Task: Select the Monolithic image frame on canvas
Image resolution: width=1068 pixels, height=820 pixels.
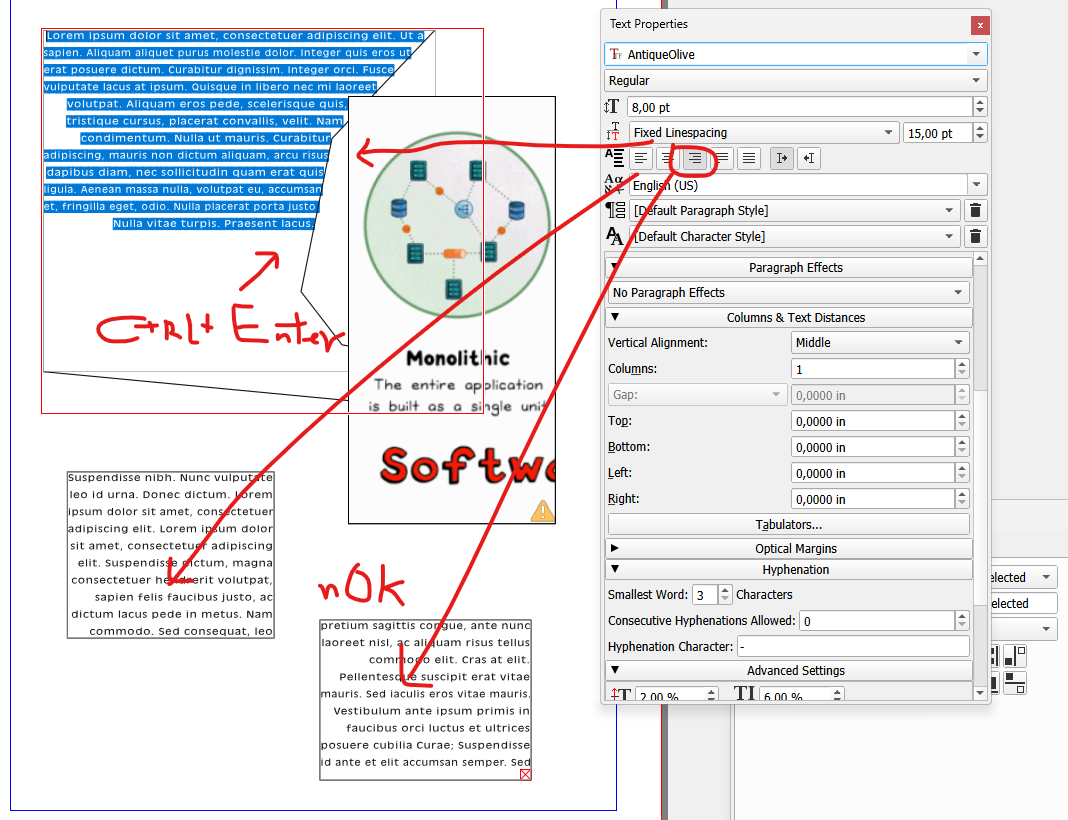Action: 452,310
